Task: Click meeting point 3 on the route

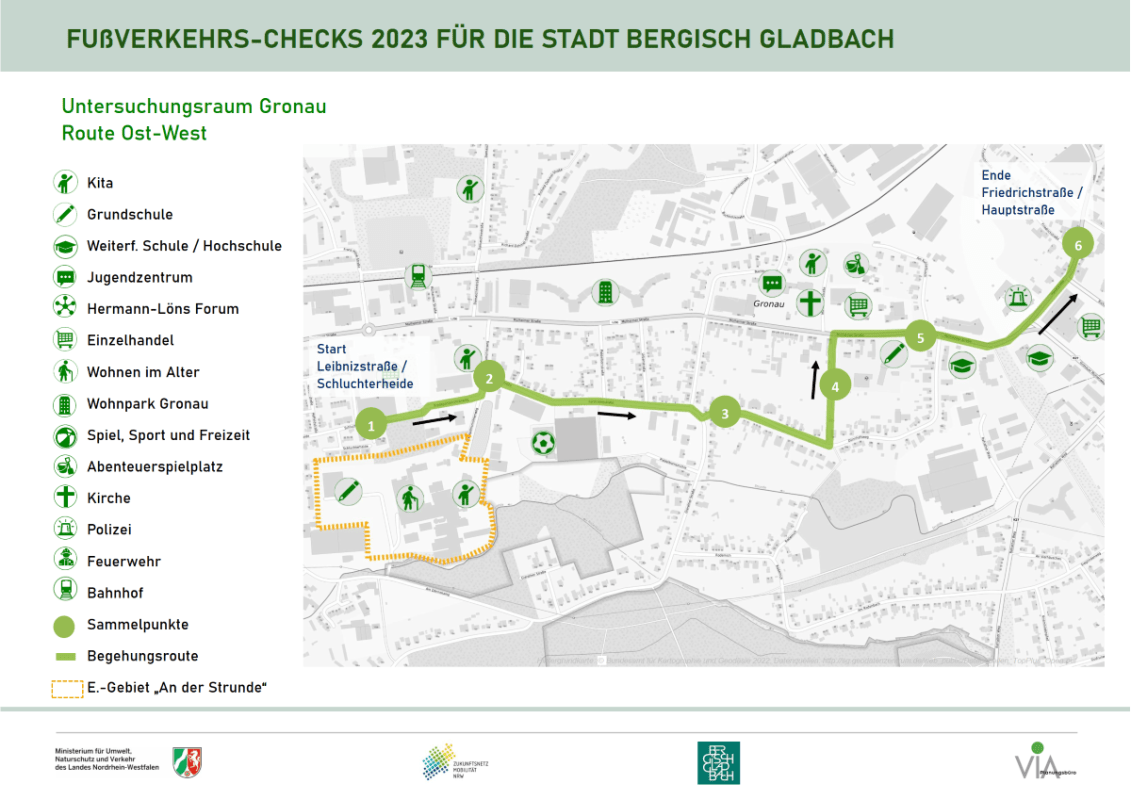Action: (x=724, y=412)
